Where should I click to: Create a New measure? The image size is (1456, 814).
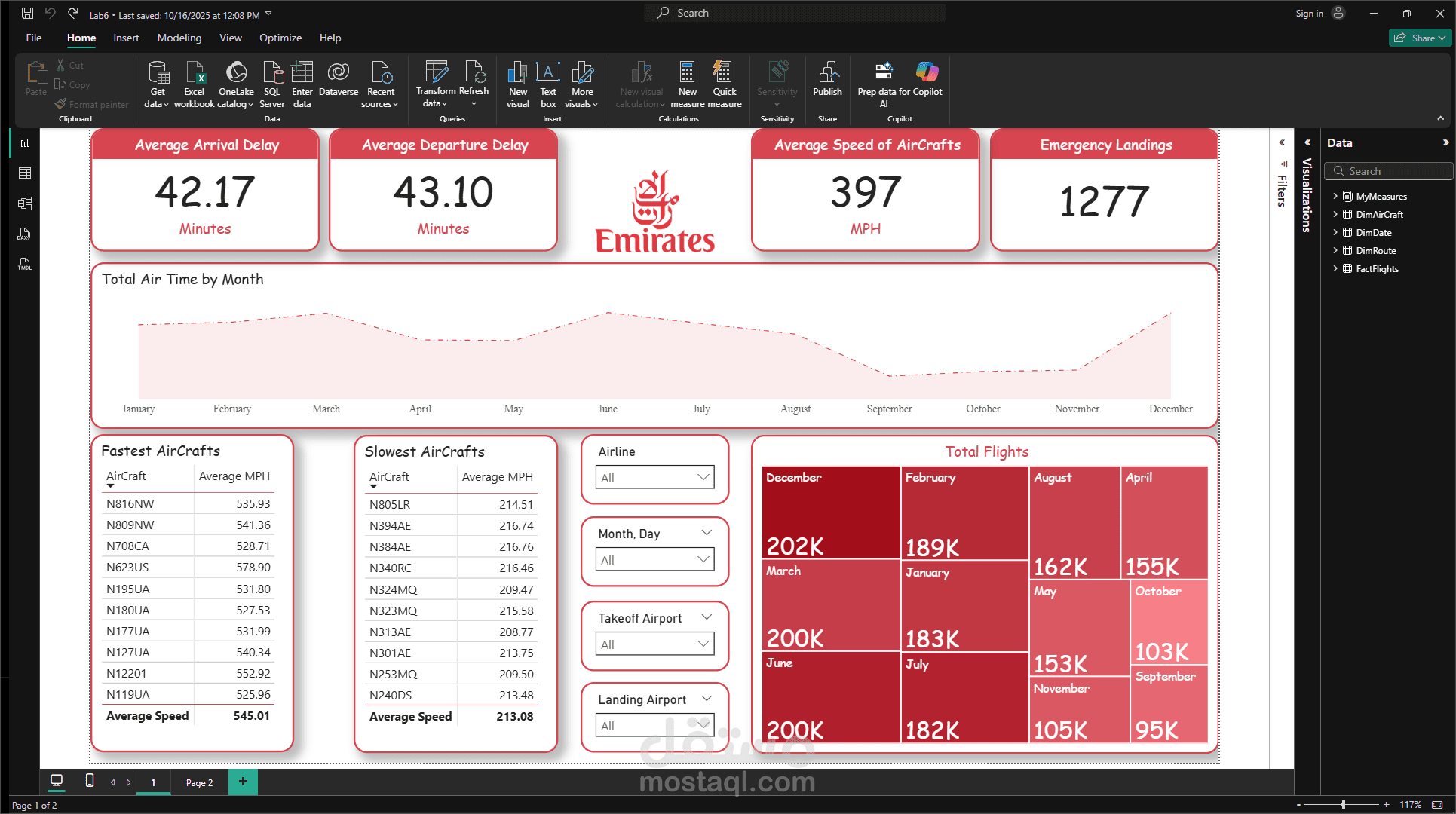point(687,73)
